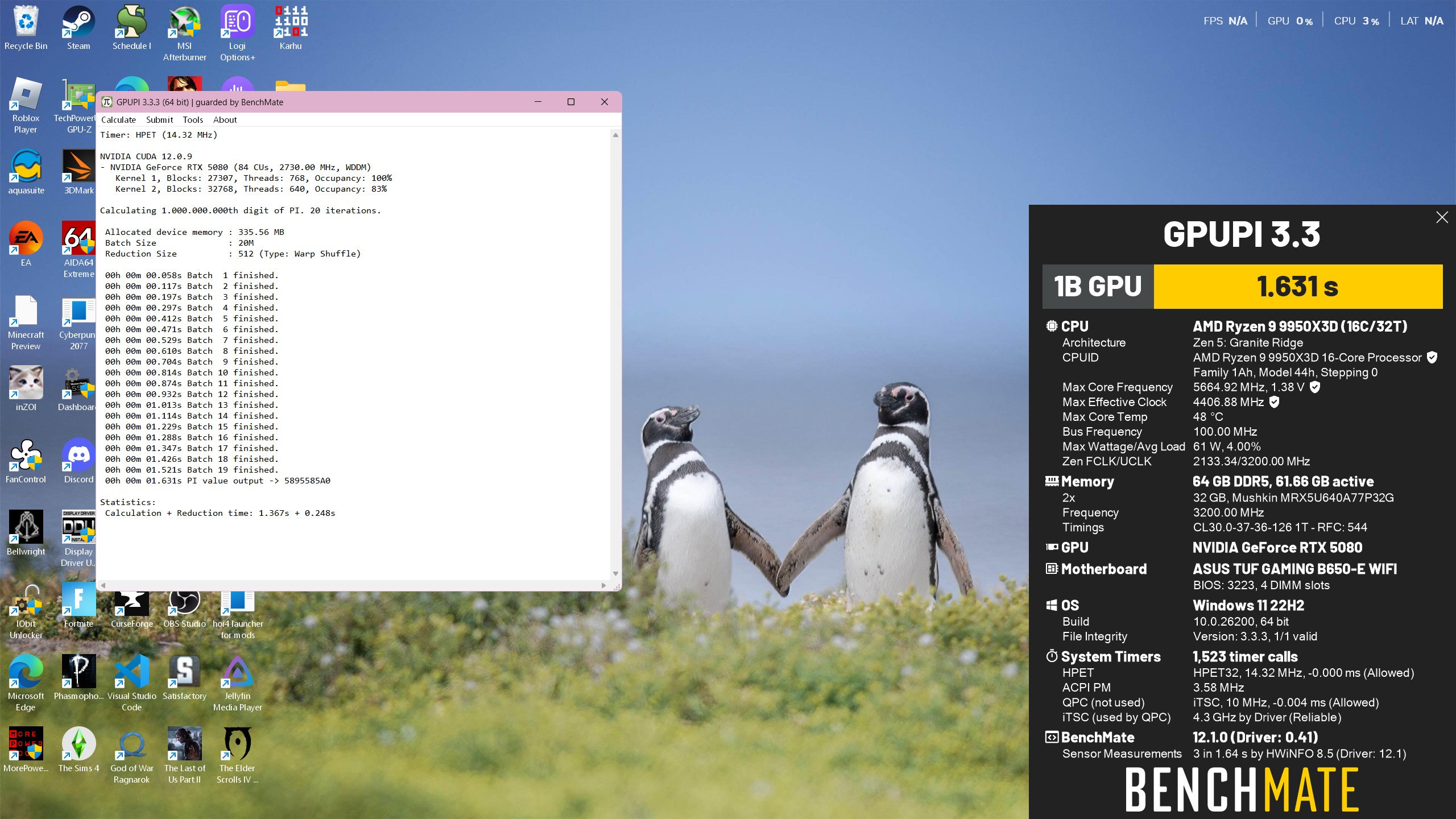
Task: Click the FPS N/A overlay reading
Action: (x=1225, y=21)
